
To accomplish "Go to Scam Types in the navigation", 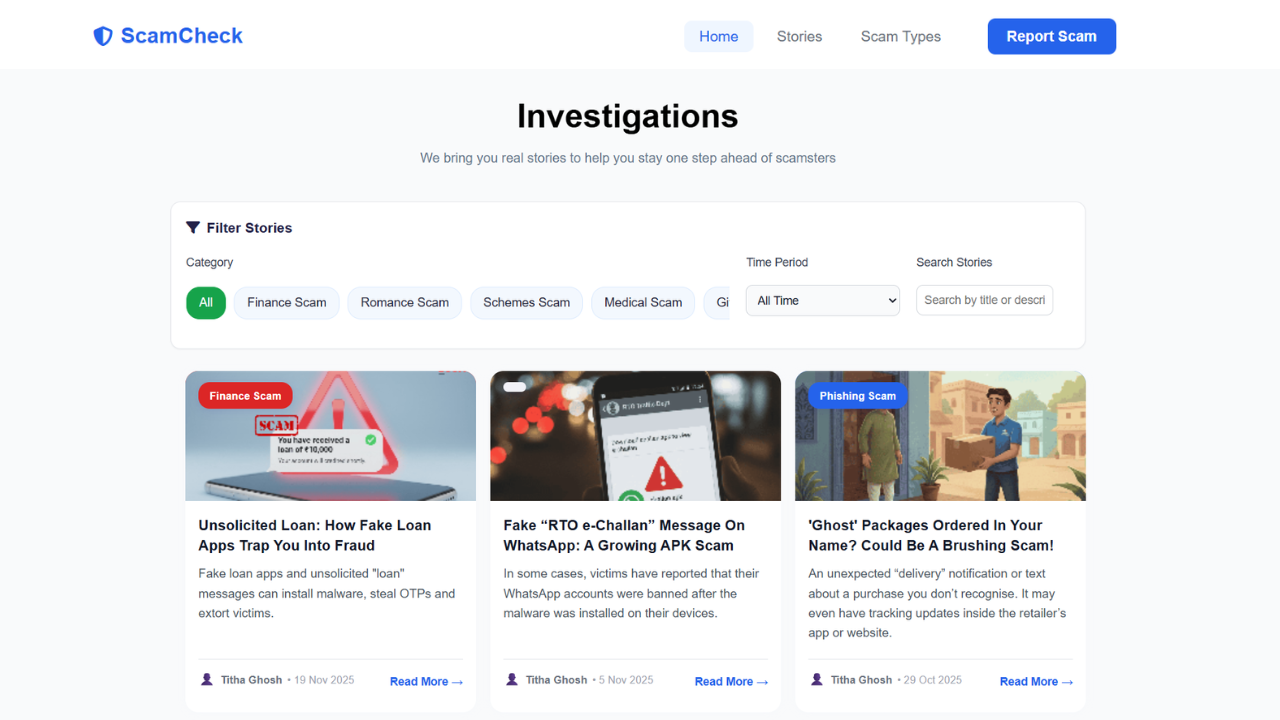I will (901, 36).
